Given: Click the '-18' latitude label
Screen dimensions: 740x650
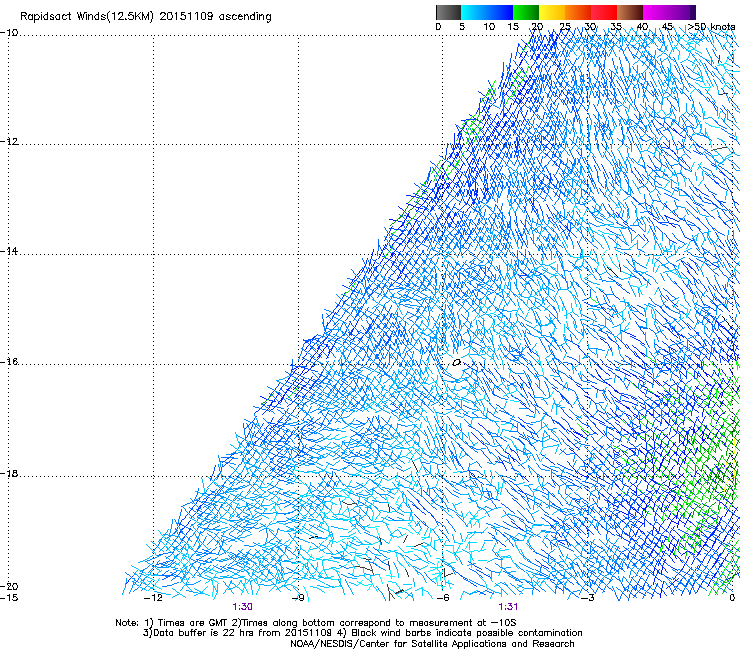Looking at the screenshot, I should click(9, 473).
